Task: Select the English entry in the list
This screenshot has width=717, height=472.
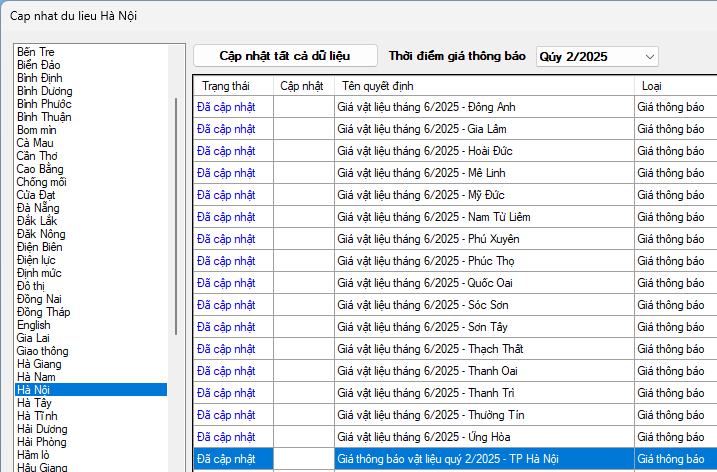Action: coord(33,324)
